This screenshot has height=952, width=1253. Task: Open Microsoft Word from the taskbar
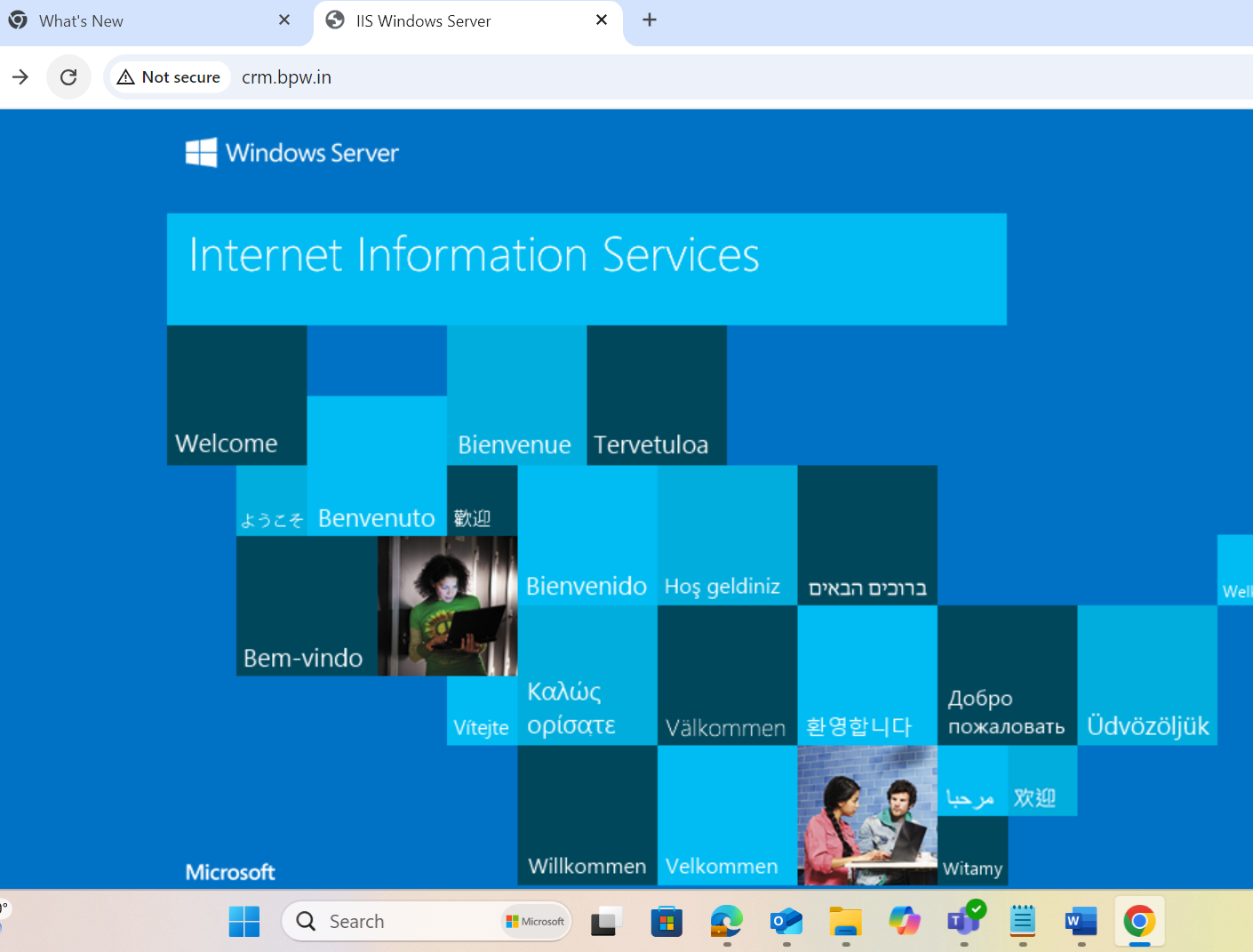(1081, 922)
